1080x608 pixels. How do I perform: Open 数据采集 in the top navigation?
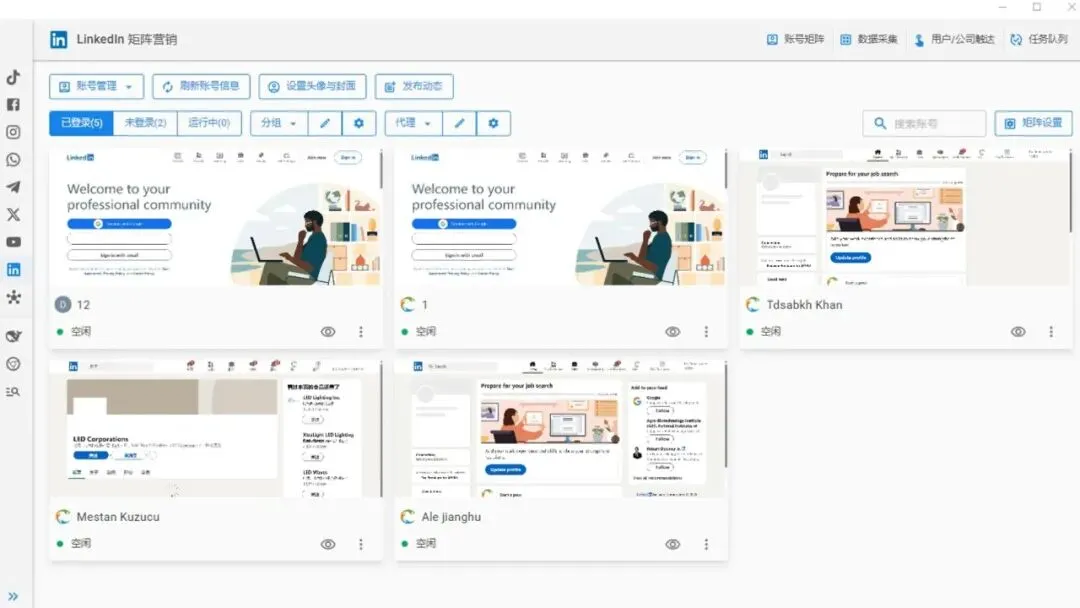point(869,39)
